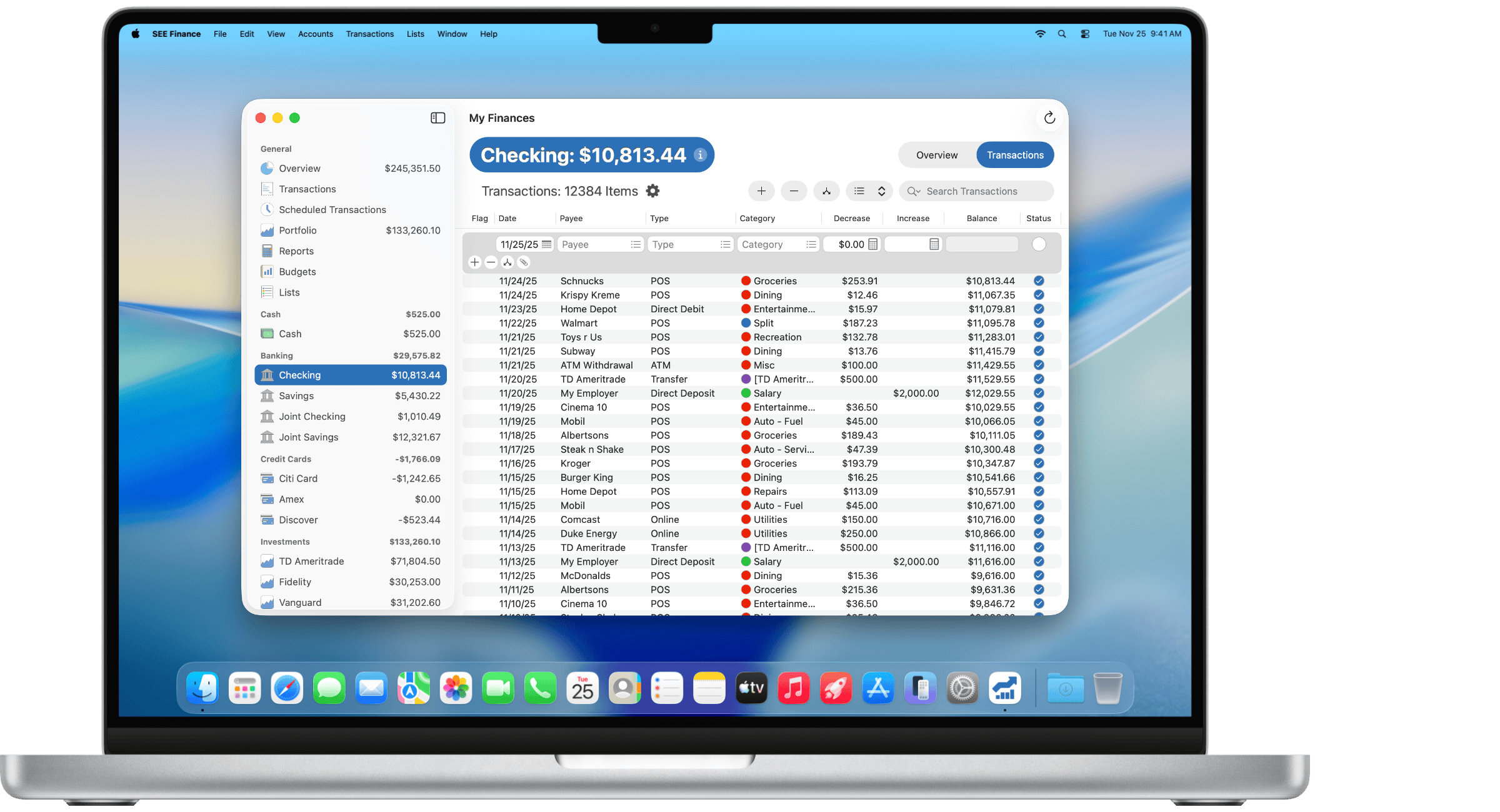Screen dimensions: 1500x812
Task: Open the list view options popup in the toolbar
Action: pyautogui.click(x=870, y=191)
